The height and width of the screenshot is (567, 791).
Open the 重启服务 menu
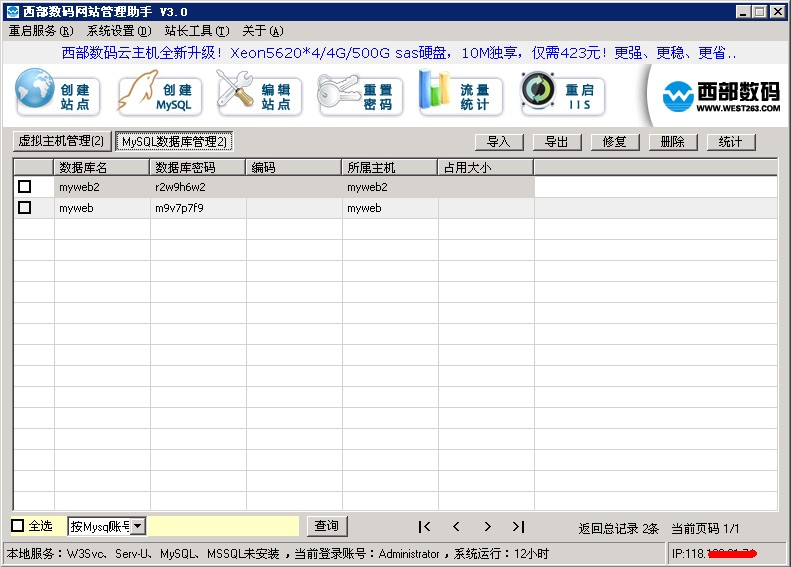[x=41, y=31]
